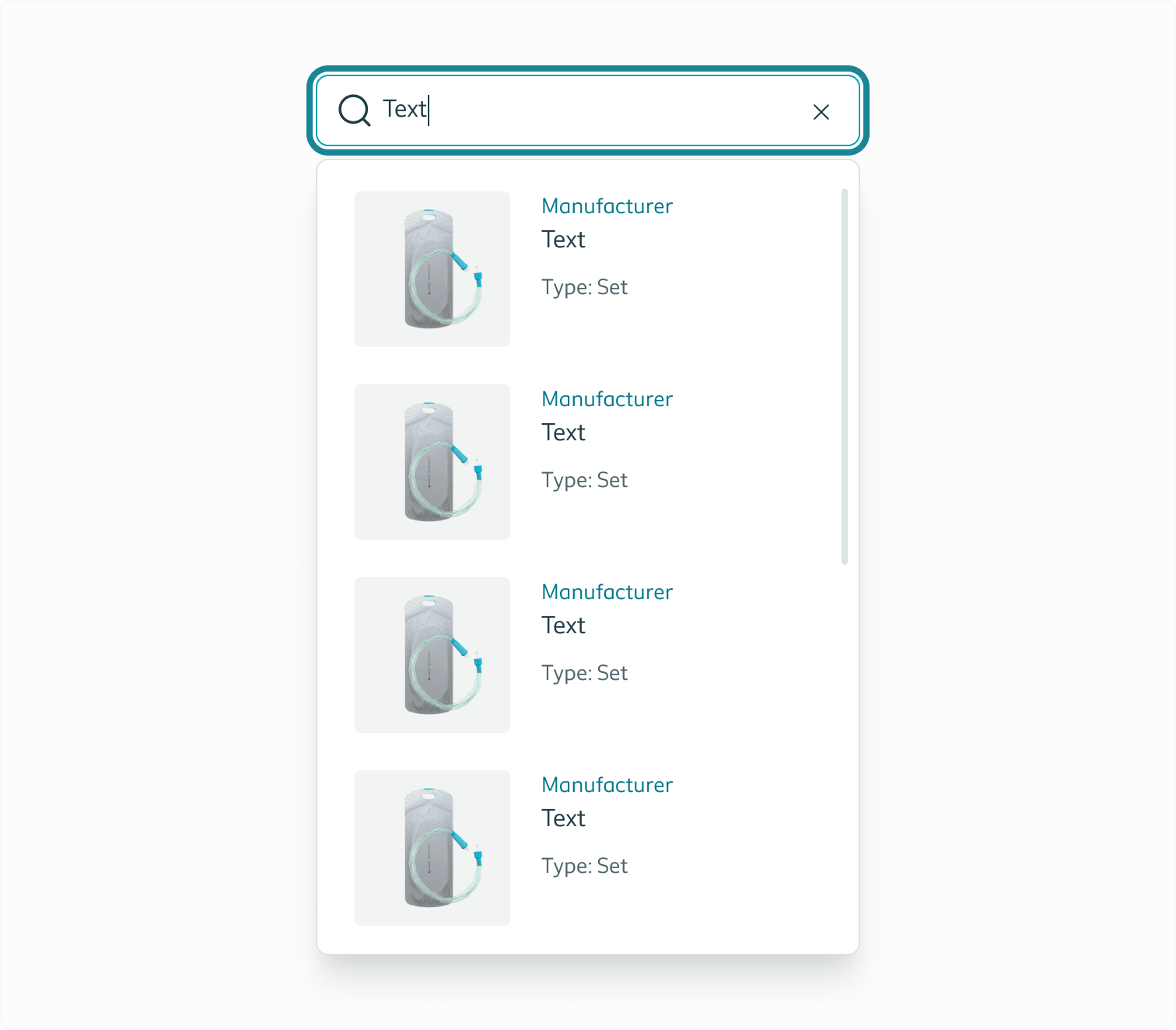1176x1030 pixels.
Task: Open the fourth result's product thumbnail
Action: pyautogui.click(x=432, y=847)
